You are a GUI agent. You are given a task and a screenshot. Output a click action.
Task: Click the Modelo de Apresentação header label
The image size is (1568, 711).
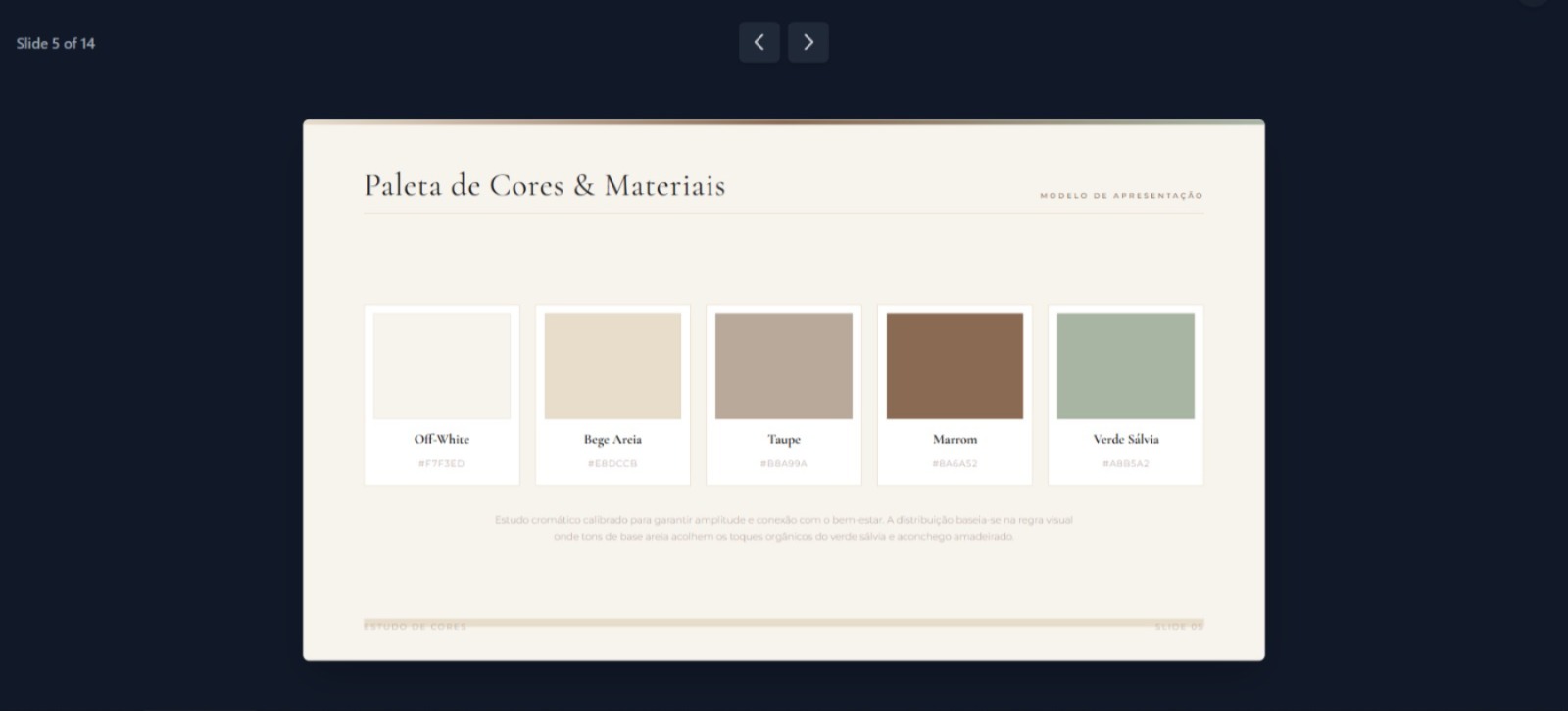click(1121, 196)
